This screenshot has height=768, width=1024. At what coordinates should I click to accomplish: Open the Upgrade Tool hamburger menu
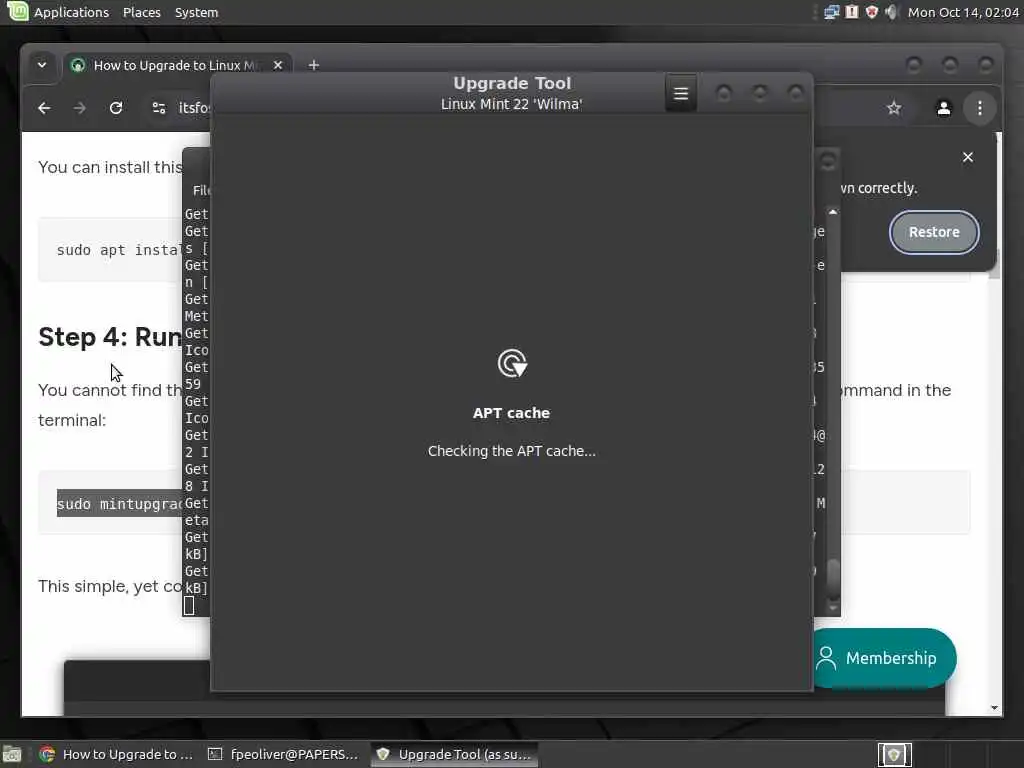point(680,93)
